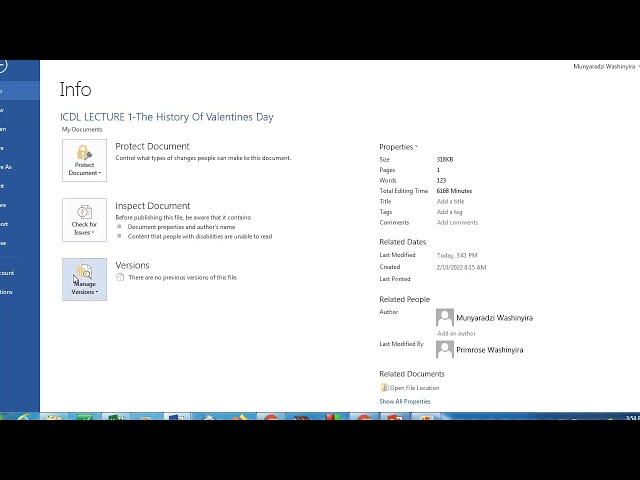Click the avatar next to Primrose Washinyira

[445, 349]
